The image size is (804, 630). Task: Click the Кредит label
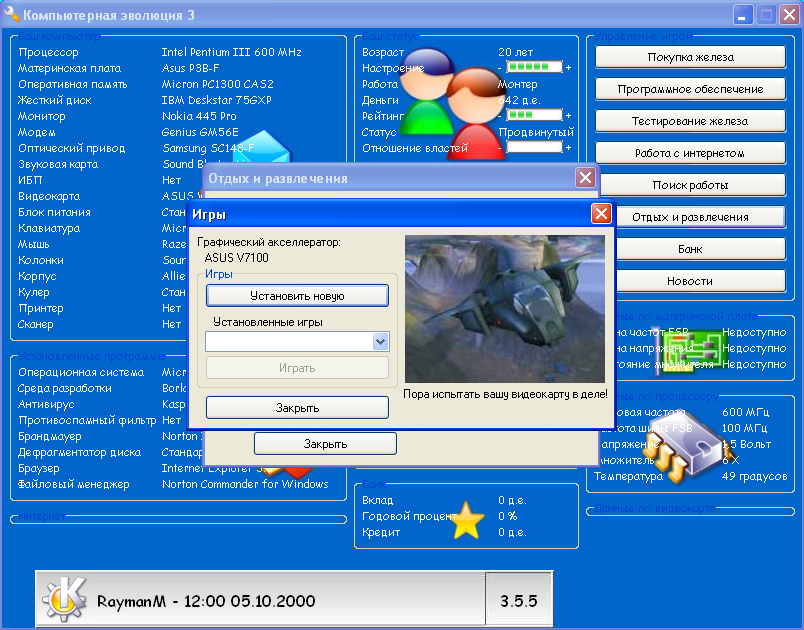point(381,532)
